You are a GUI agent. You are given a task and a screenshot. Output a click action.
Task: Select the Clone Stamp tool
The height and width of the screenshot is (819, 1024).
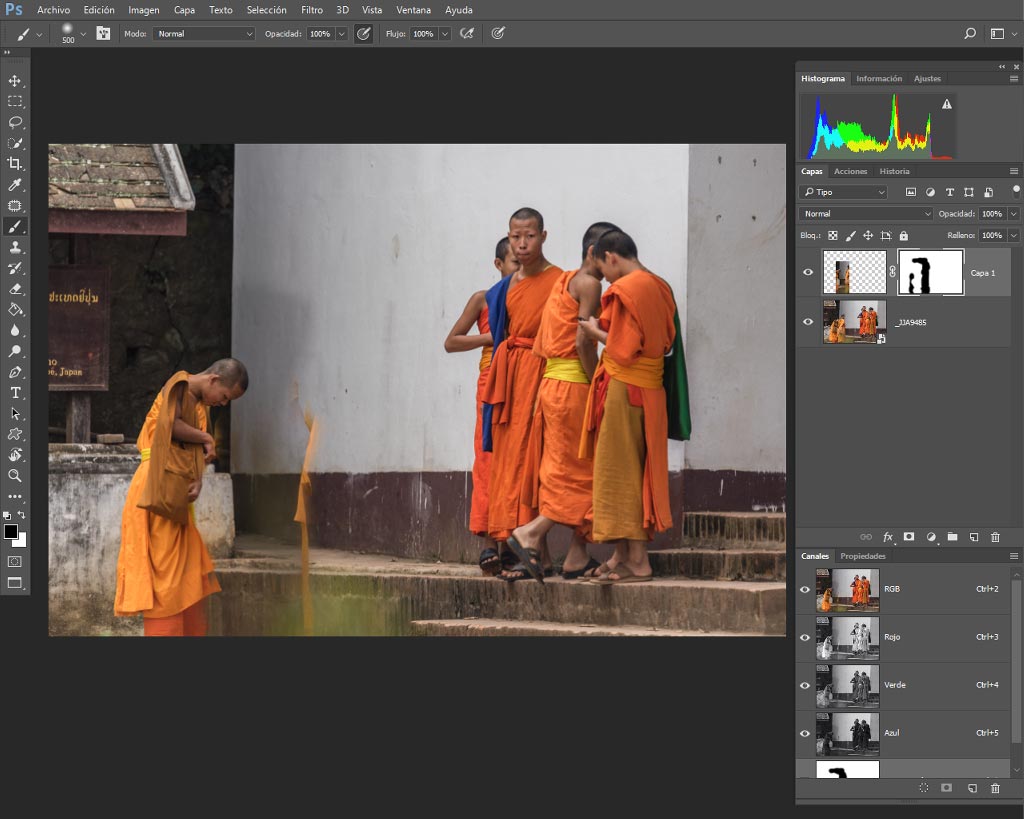click(14, 248)
